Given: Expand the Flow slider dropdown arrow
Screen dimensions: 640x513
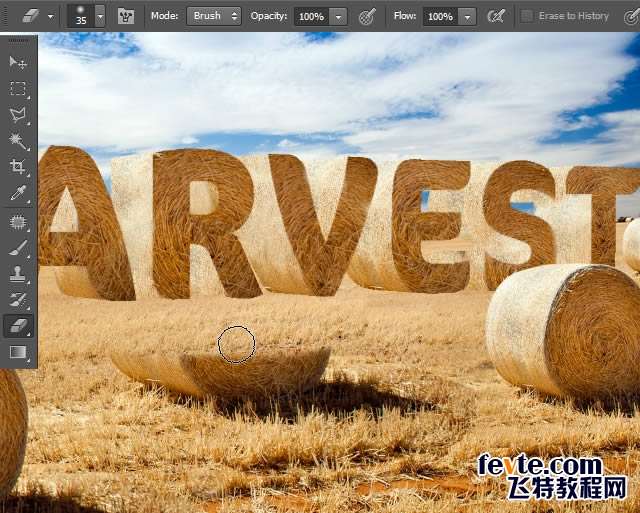Looking at the screenshot, I should (467, 17).
